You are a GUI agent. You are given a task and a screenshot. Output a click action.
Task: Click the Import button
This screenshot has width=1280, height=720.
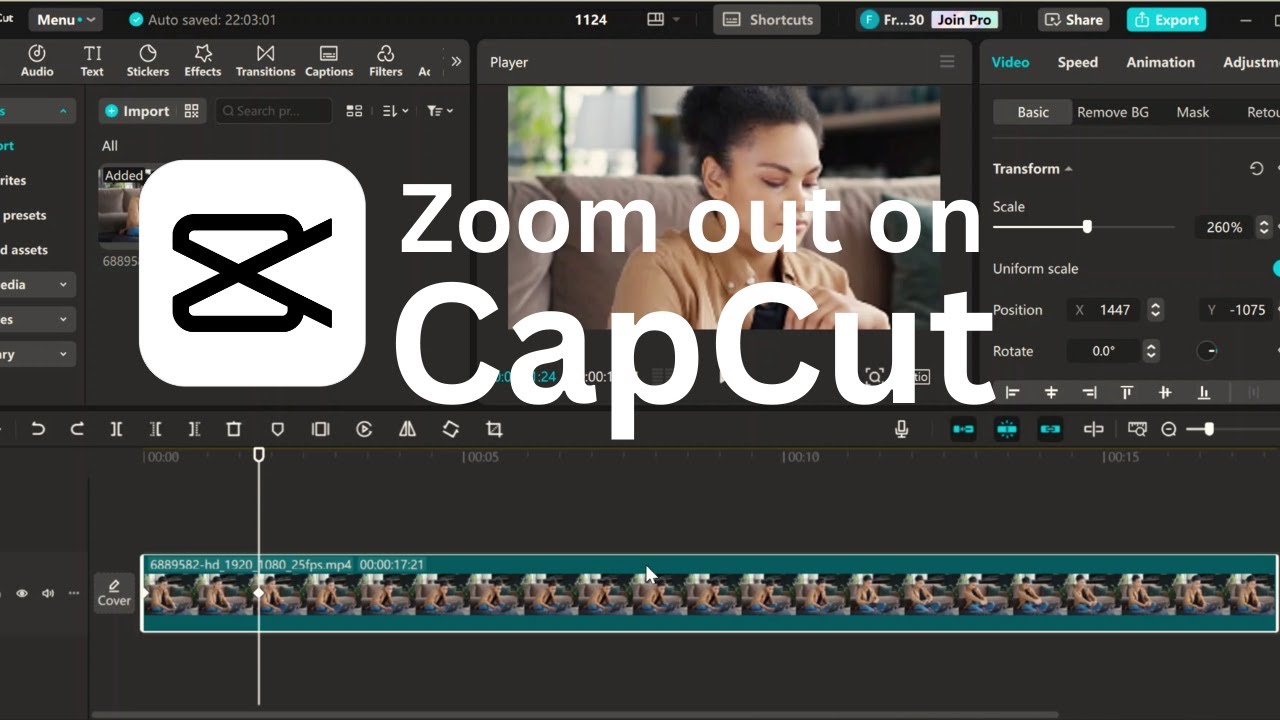137,111
